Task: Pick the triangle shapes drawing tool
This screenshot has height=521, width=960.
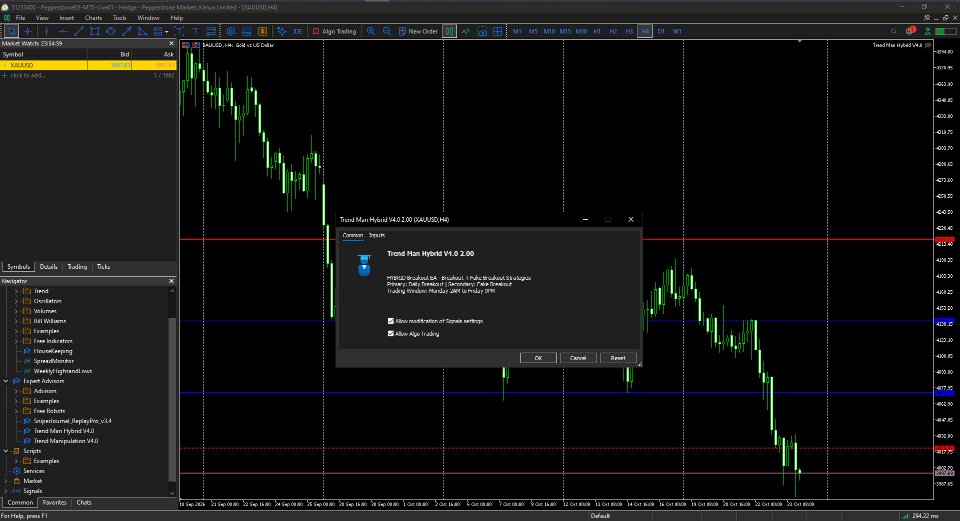Action: click(143, 31)
